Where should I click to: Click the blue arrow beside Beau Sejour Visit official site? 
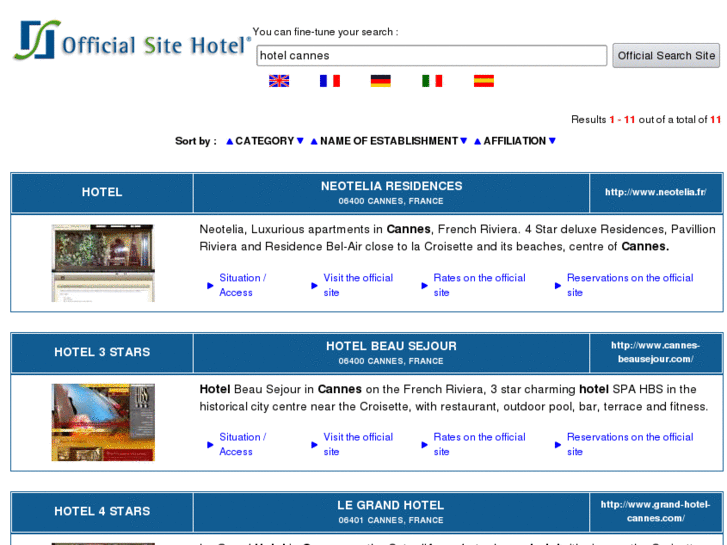[x=314, y=445]
